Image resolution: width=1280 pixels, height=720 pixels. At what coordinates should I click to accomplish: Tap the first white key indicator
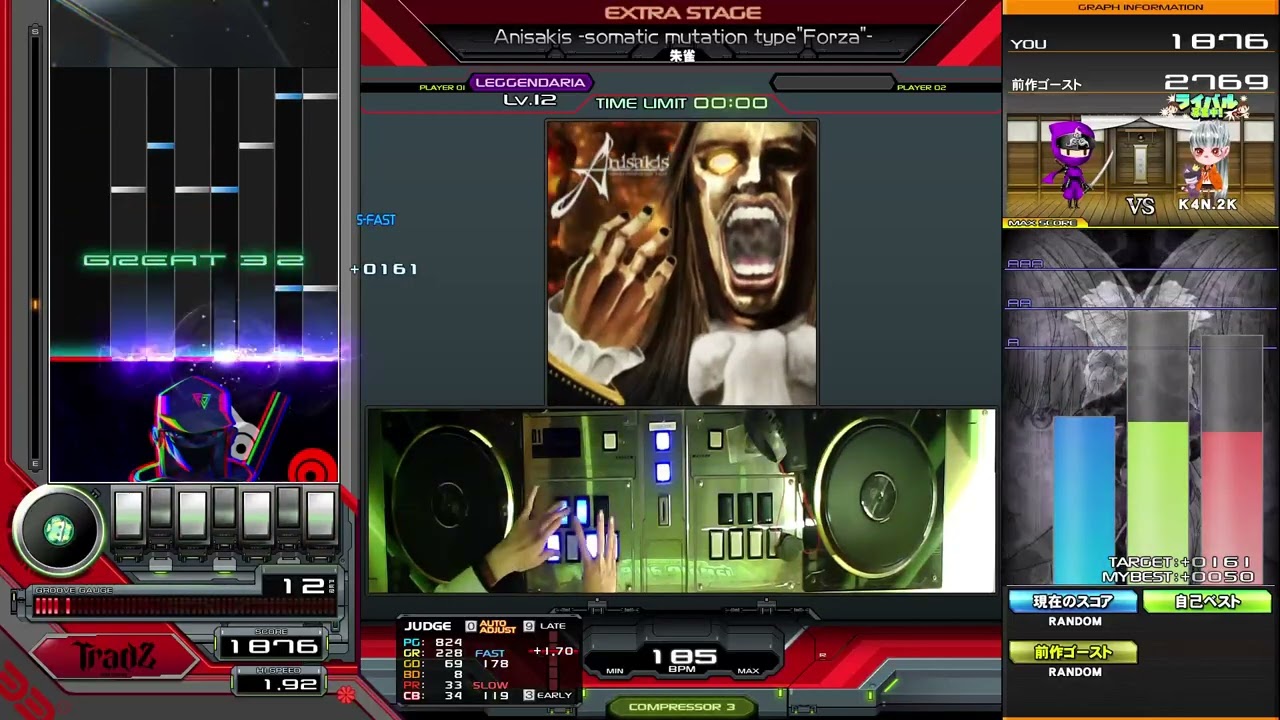click(x=128, y=515)
